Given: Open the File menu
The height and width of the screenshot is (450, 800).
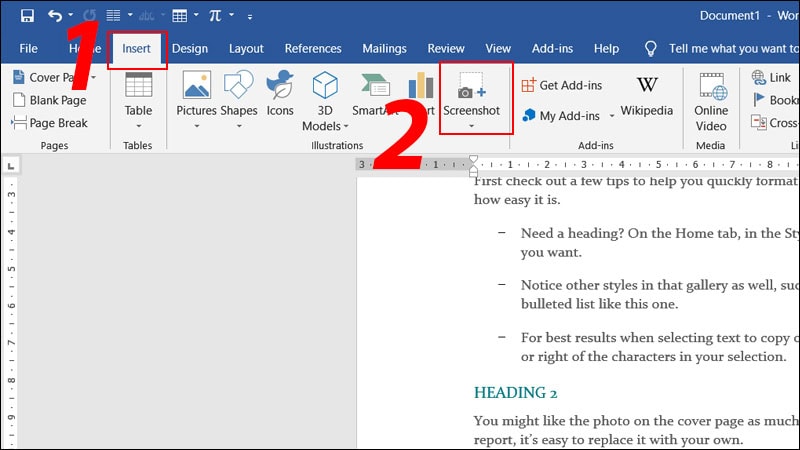Looking at the screenshot, I should [29, 48].
